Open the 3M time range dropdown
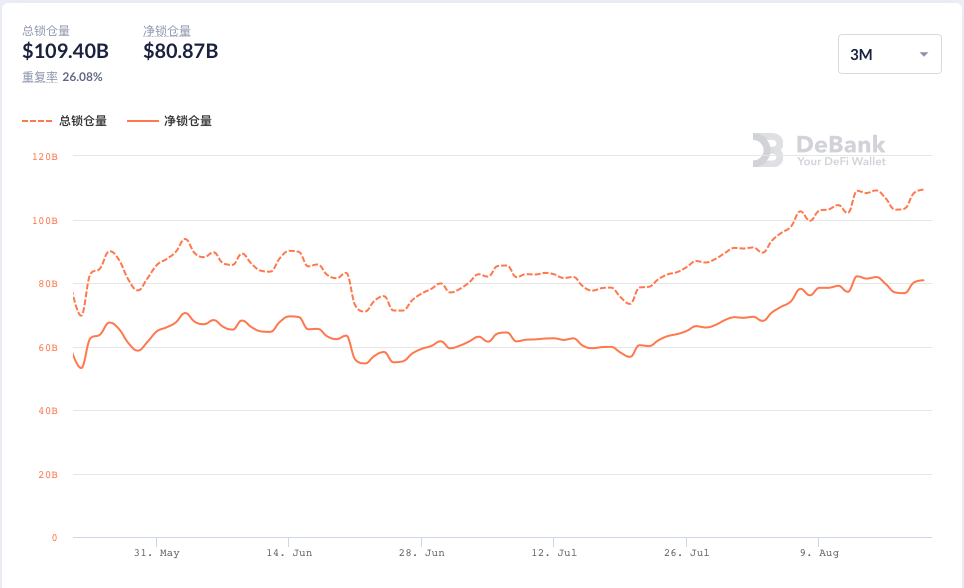Viewport: 964px width, 588px height. pos(890,54)
